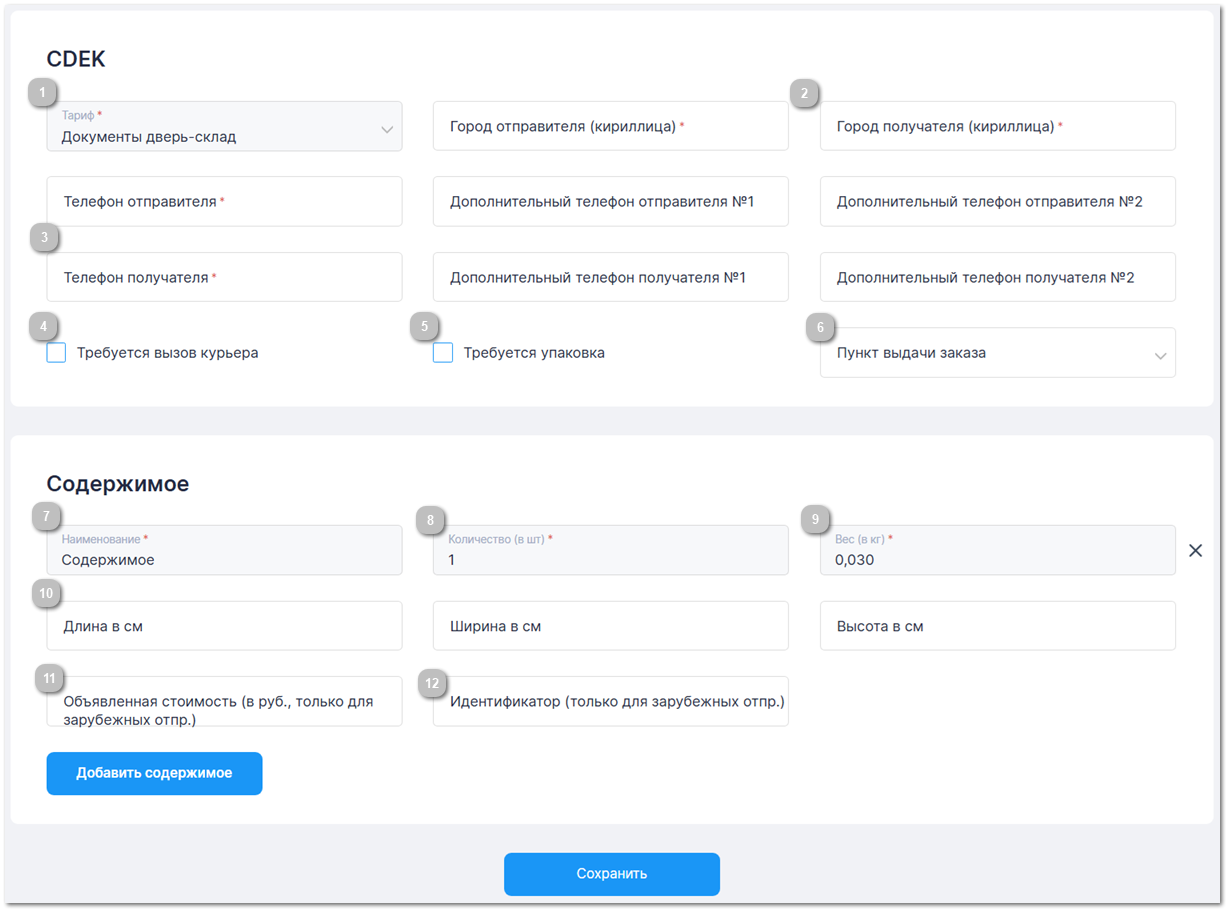Focus the 'Город отправителя (кириллица)' field

610,127
